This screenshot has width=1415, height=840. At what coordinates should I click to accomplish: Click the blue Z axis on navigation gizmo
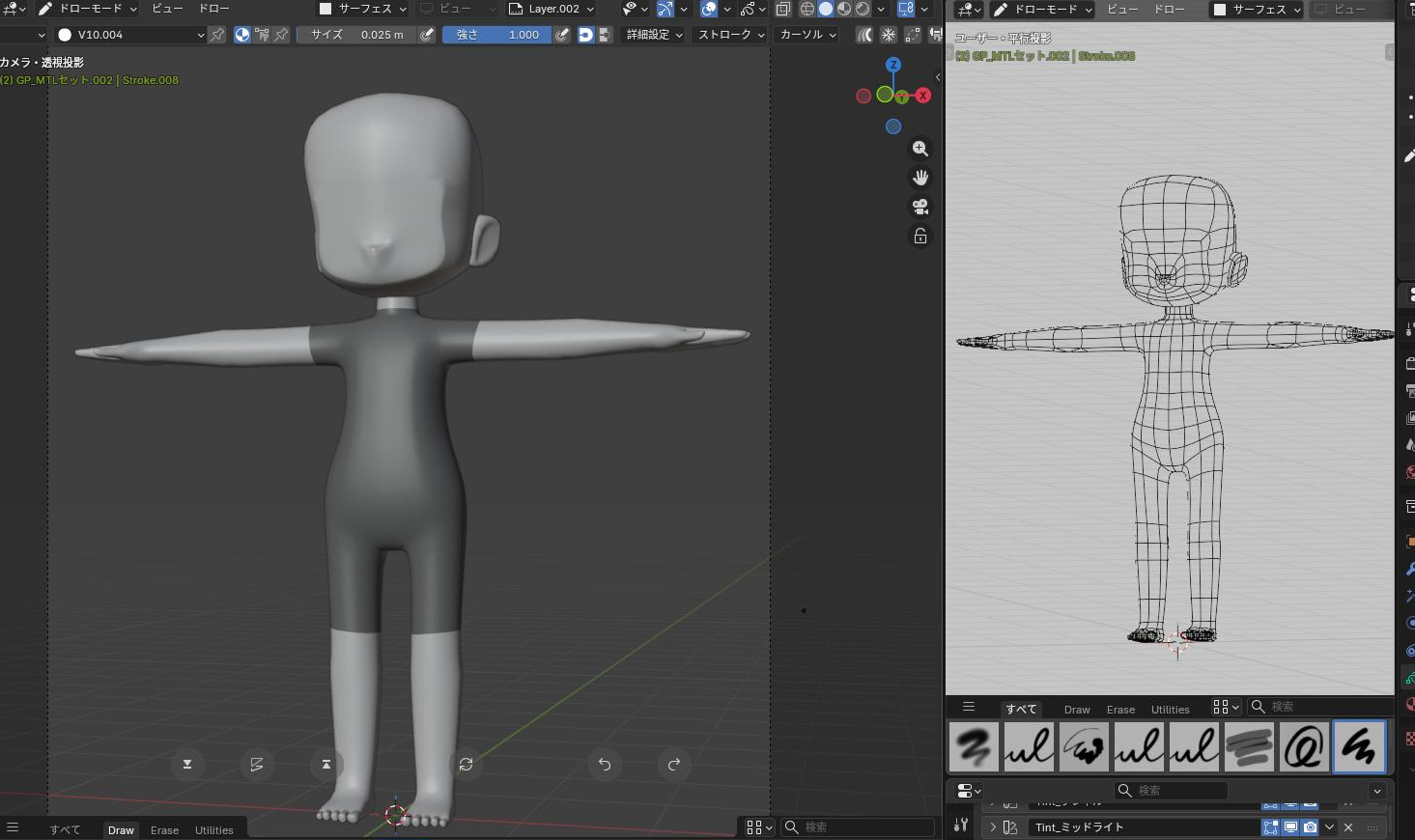pos(893,65)
